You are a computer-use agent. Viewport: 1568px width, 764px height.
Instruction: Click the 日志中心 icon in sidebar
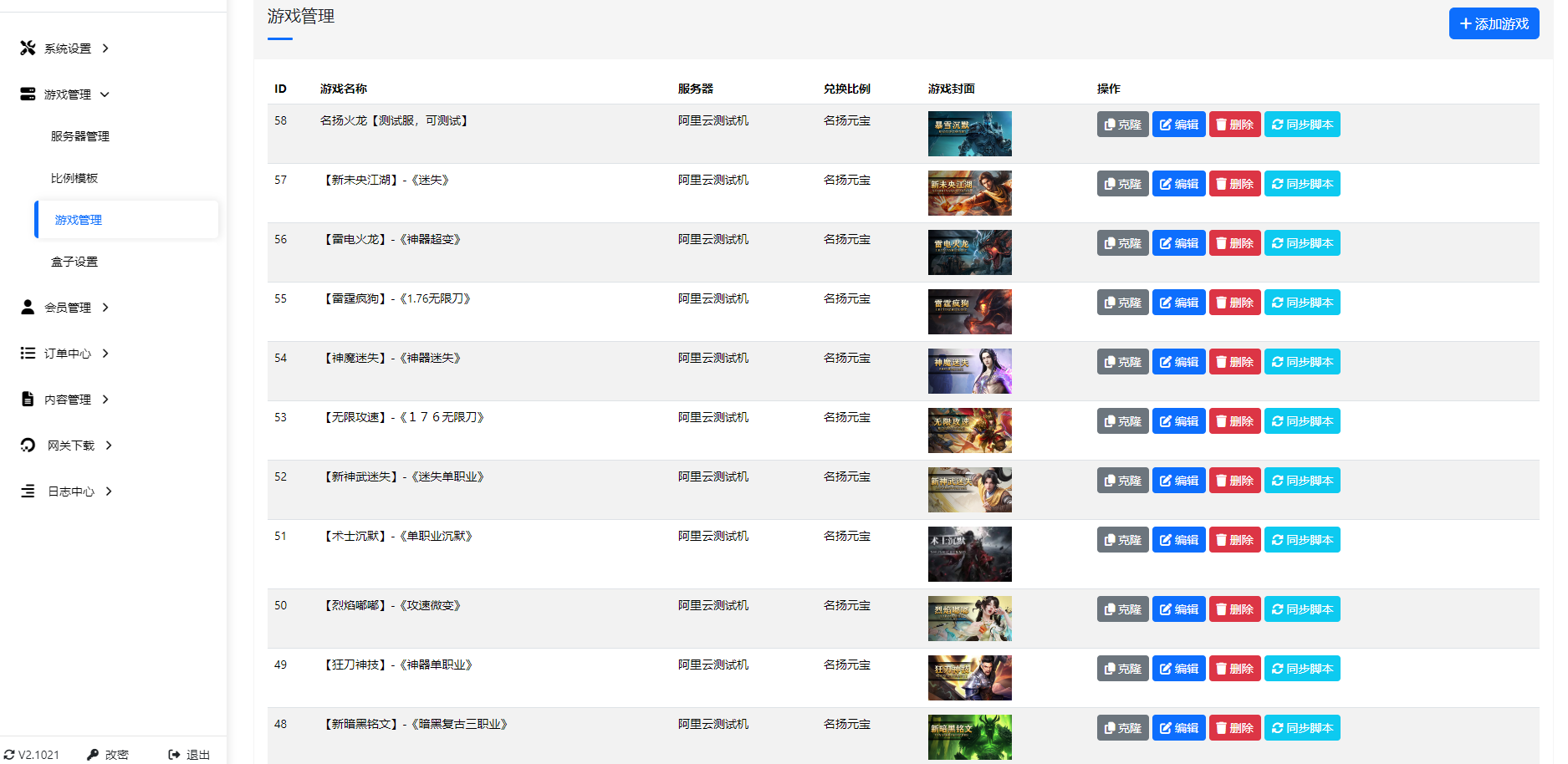28,492
